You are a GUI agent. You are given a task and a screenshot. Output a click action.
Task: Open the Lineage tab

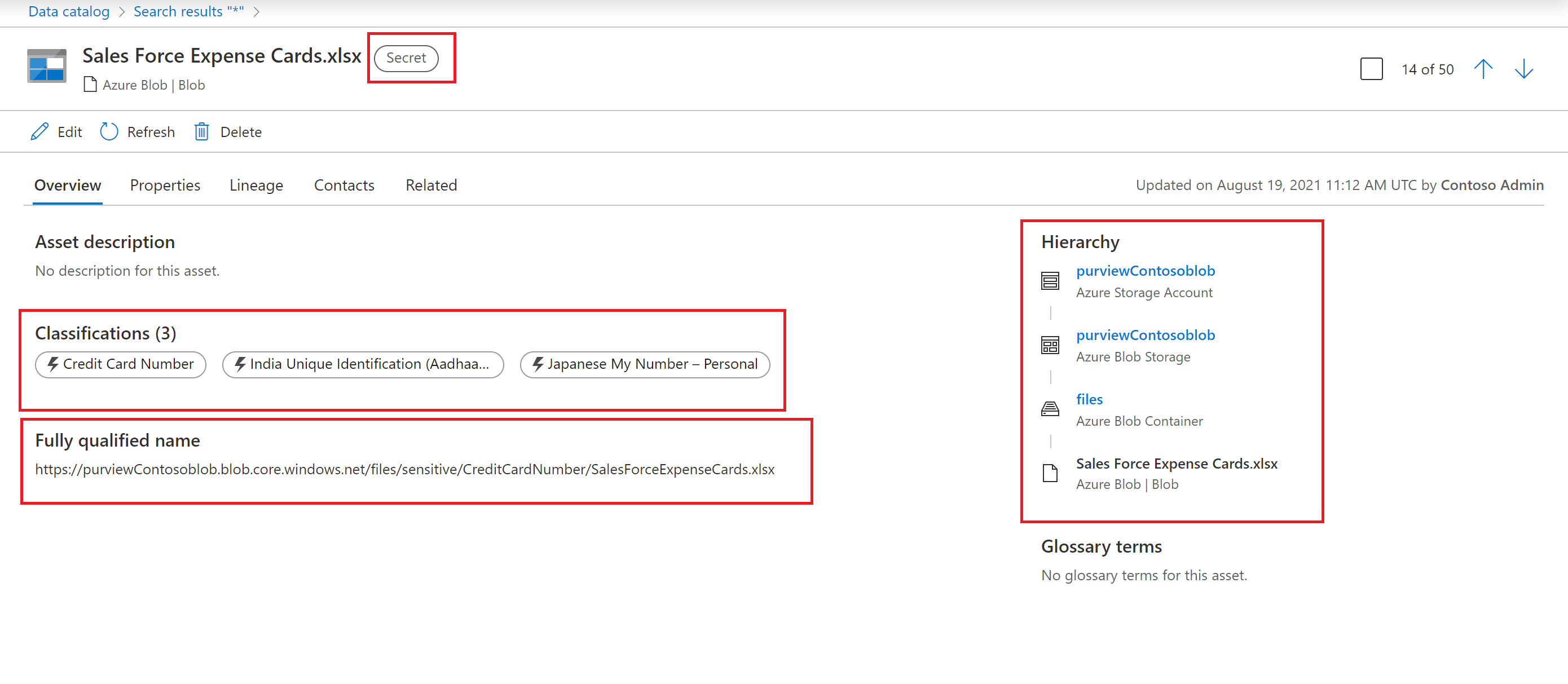(256, 185)
